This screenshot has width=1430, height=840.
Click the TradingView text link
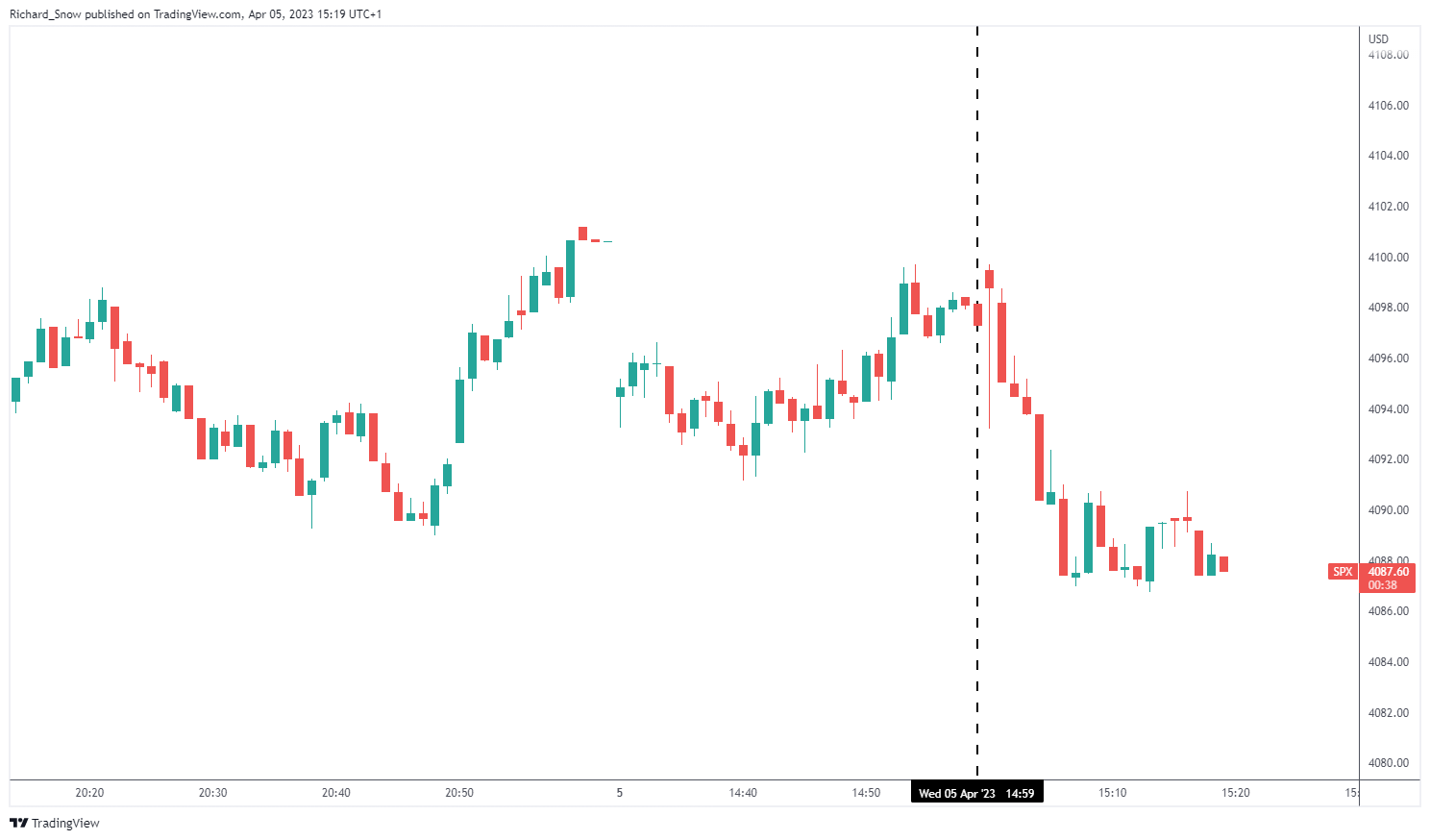[65, 823]
